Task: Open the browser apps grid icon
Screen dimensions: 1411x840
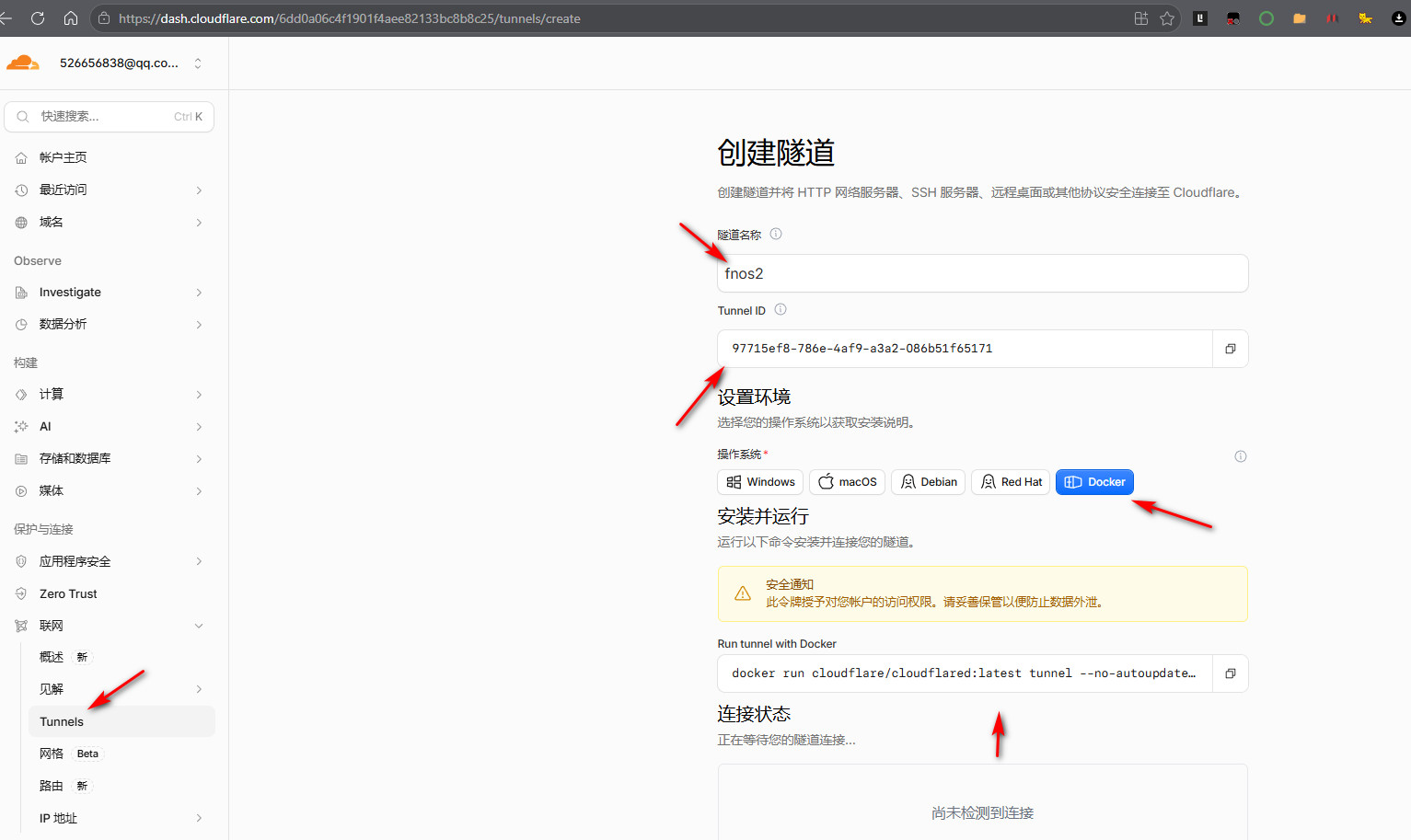Action: [x=1141, y=18]
